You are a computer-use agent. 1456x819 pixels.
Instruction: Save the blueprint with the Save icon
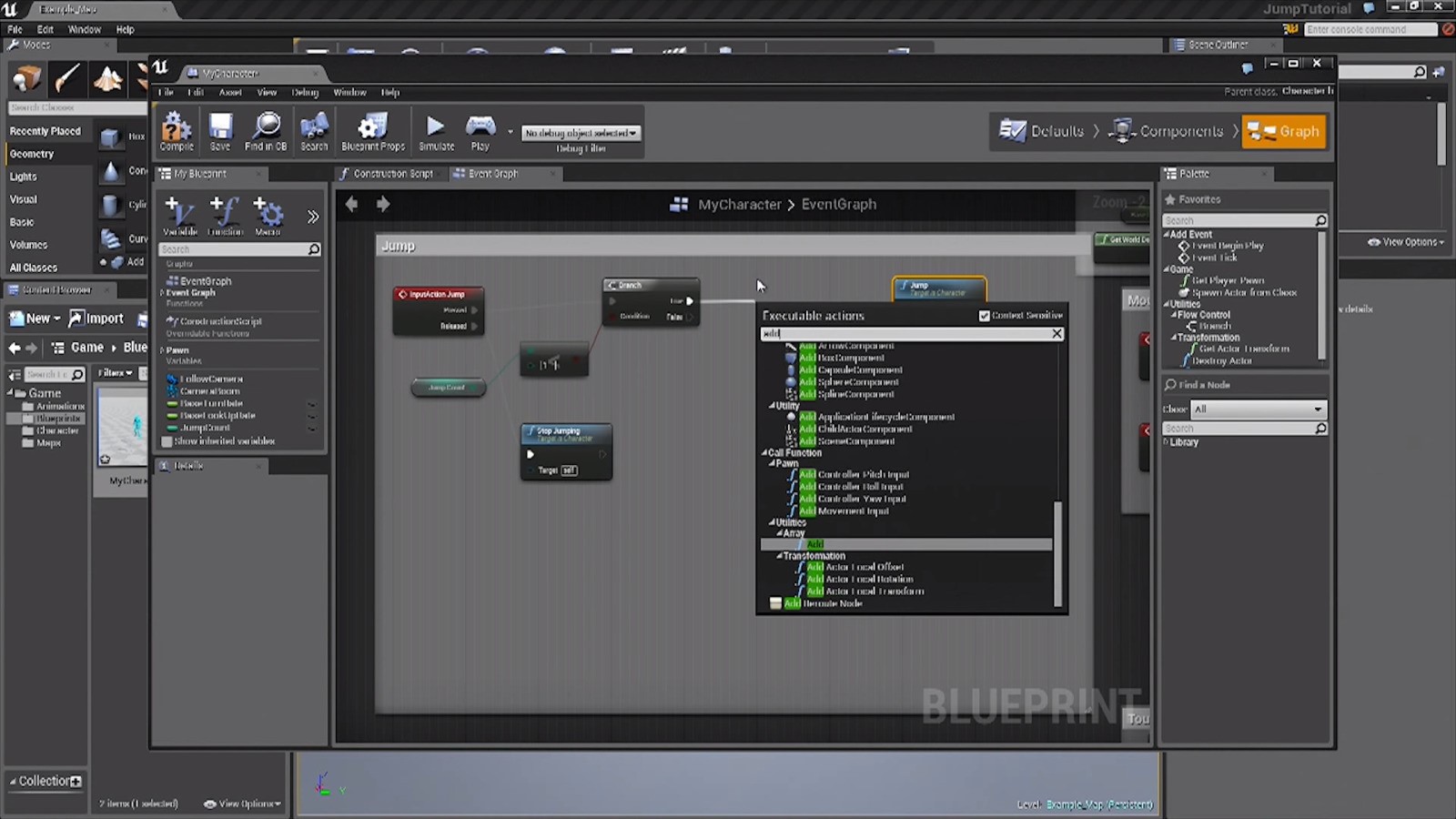220,131
